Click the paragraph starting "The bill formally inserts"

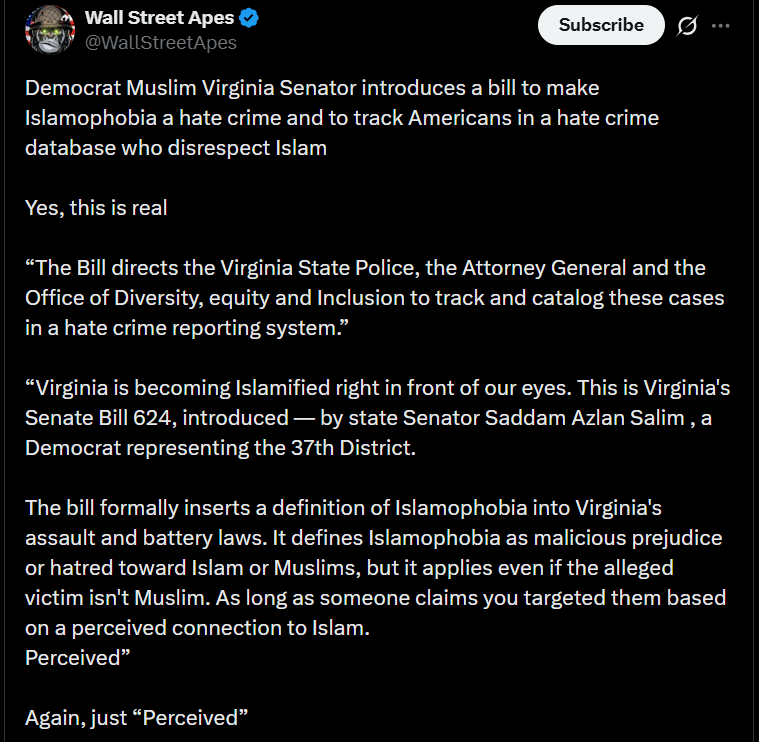pyautogui.click(x=375, y=568)
